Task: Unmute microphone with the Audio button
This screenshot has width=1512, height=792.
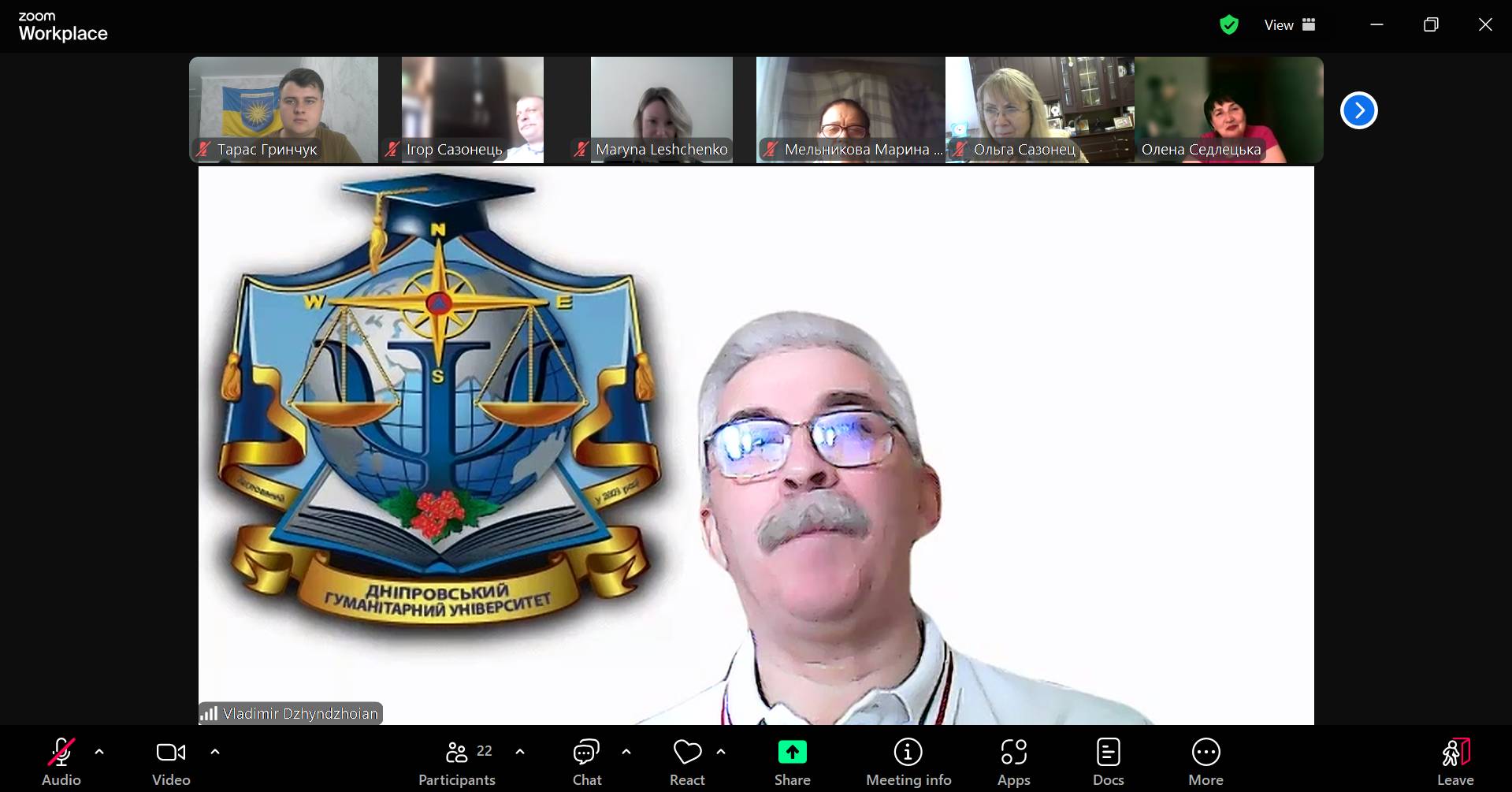Action: coord(61,760)
